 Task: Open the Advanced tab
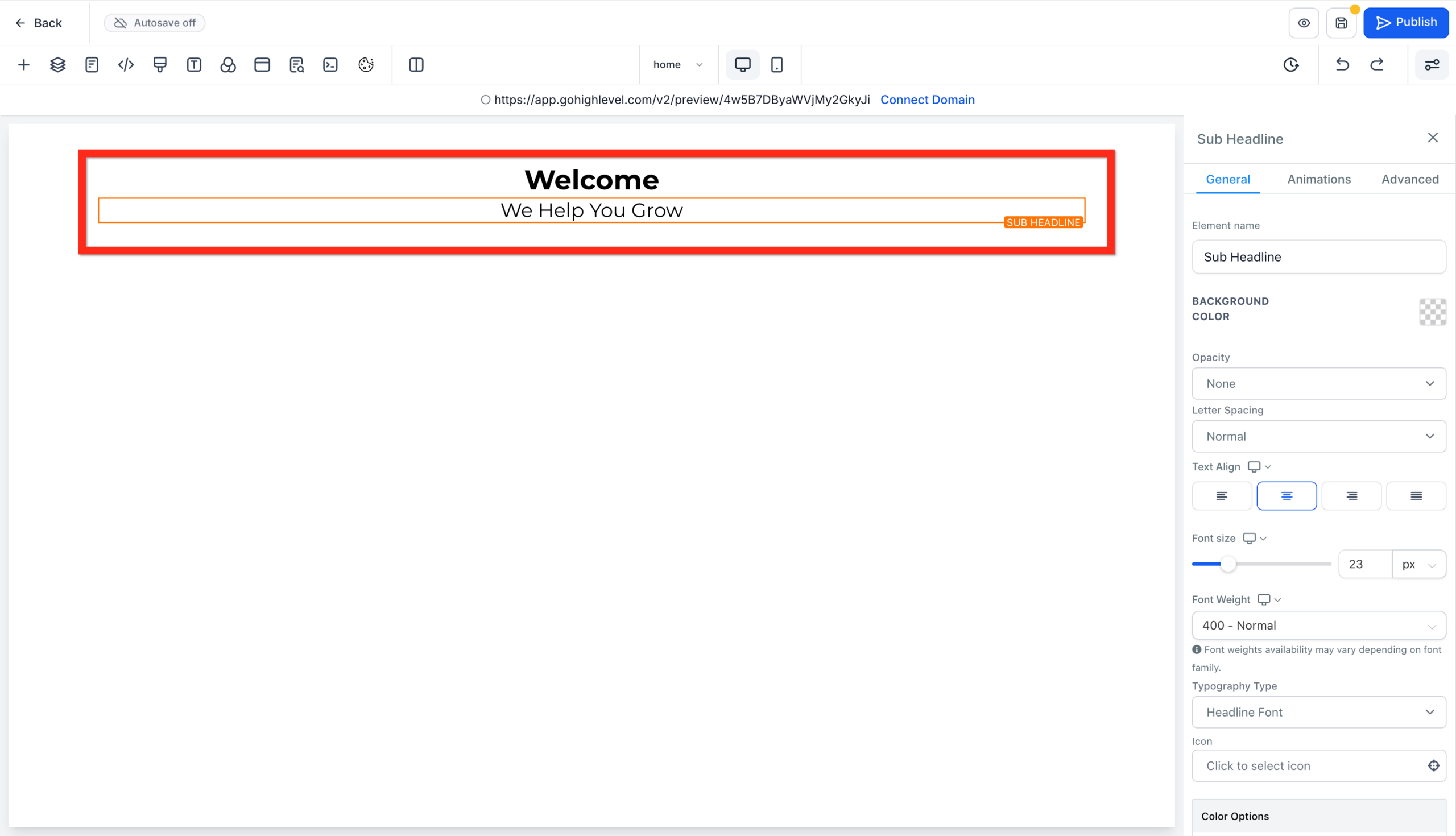pos(1410,179)
